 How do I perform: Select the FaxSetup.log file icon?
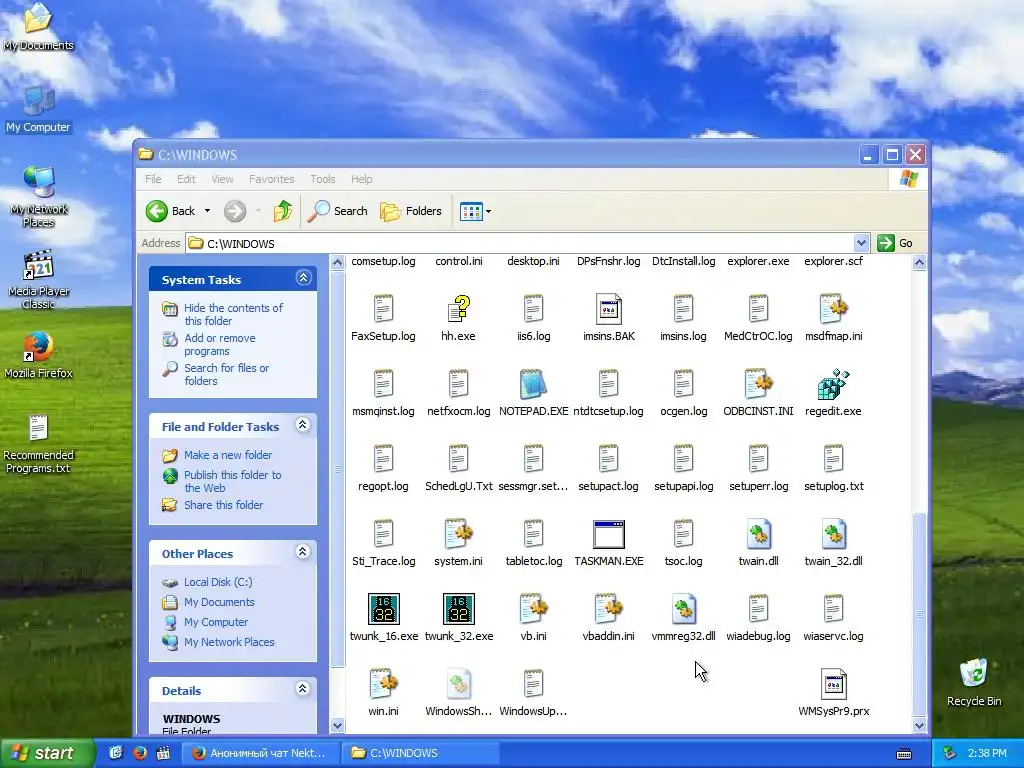[x=383, y=309]
